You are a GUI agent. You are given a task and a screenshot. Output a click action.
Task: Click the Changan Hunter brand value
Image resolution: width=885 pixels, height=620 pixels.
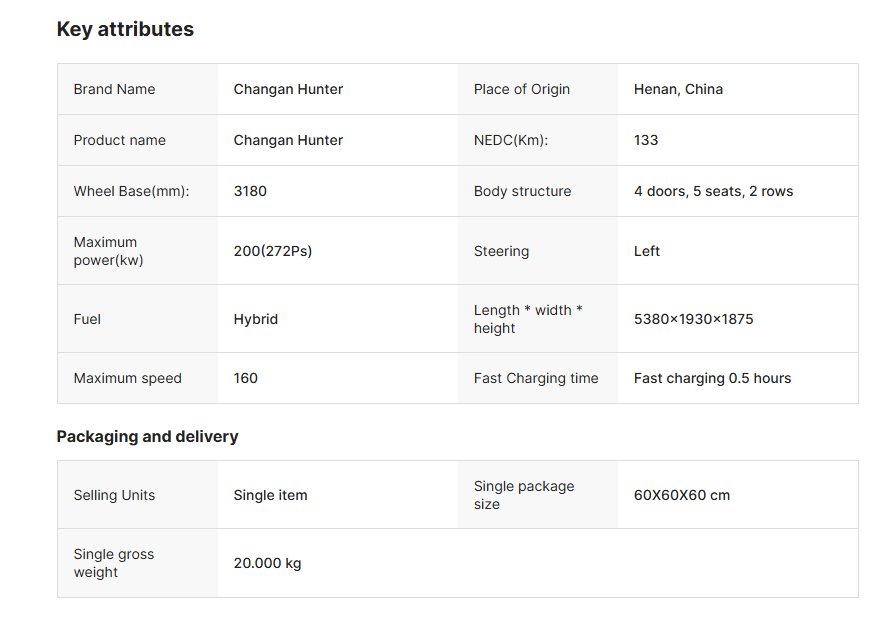coord(288,89)
